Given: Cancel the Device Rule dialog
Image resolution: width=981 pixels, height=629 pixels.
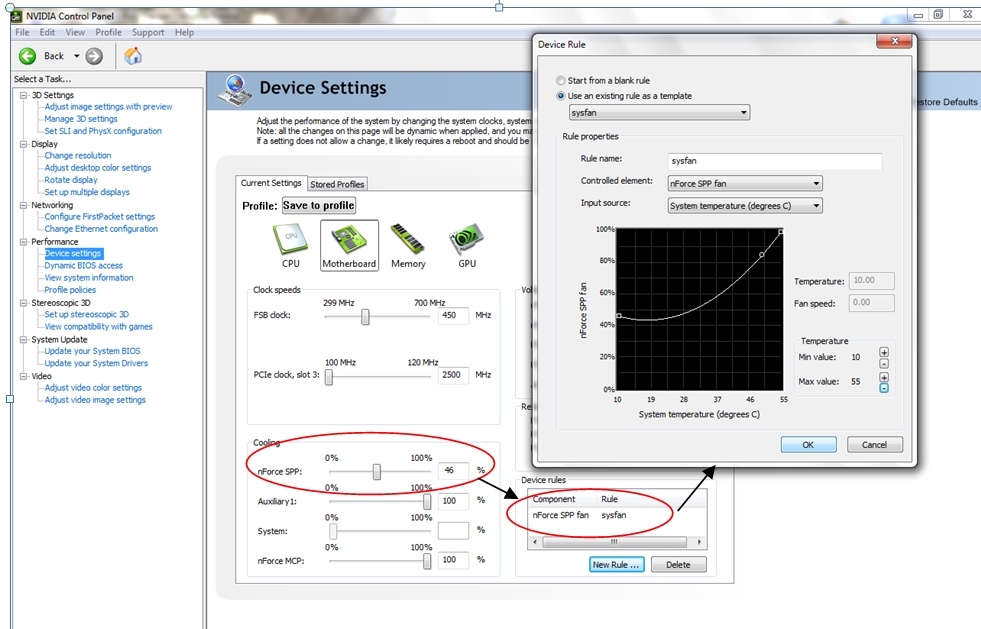Looking at the screenshot, I should (875, 444).
